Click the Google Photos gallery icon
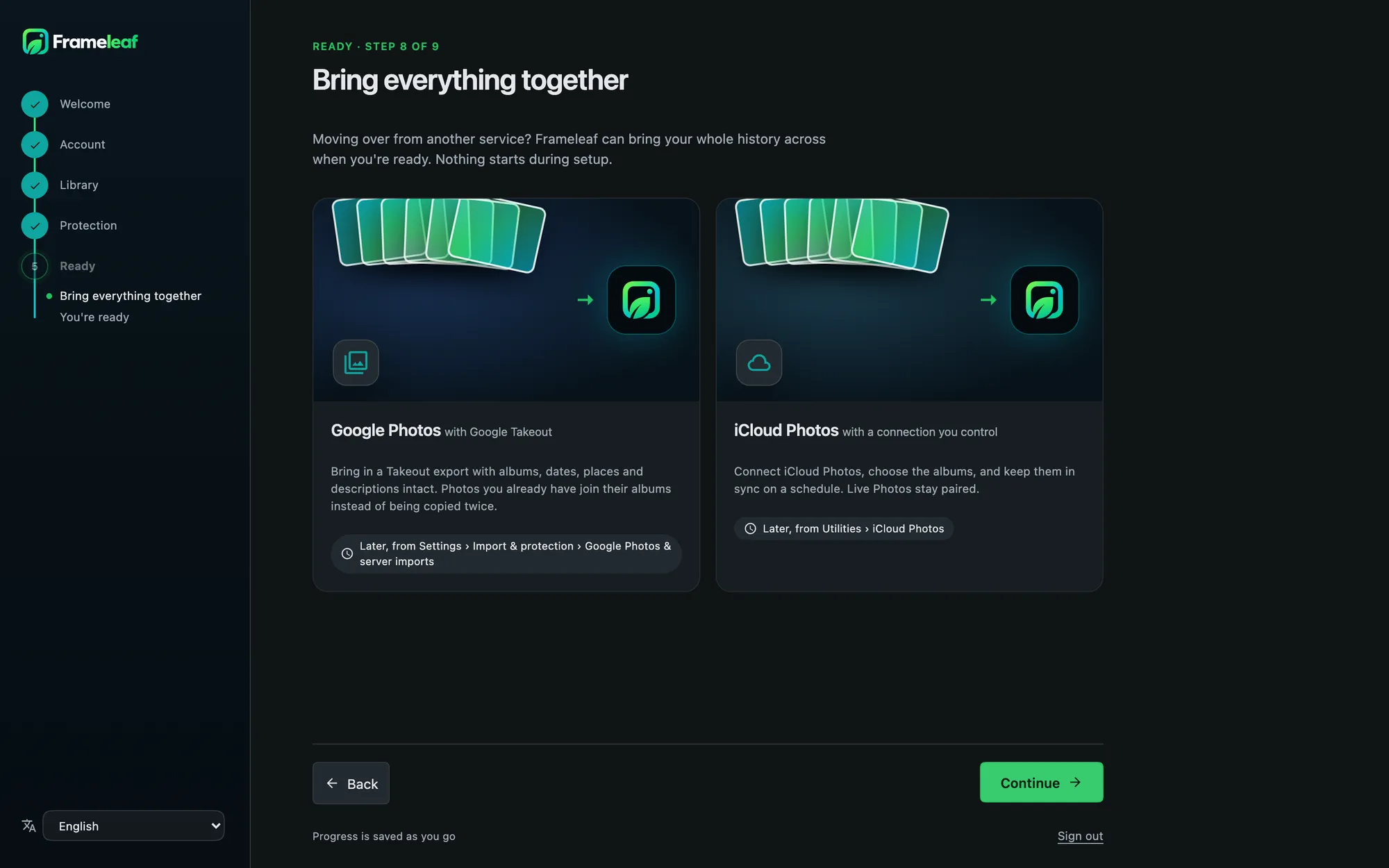 (x=356, y=362)
